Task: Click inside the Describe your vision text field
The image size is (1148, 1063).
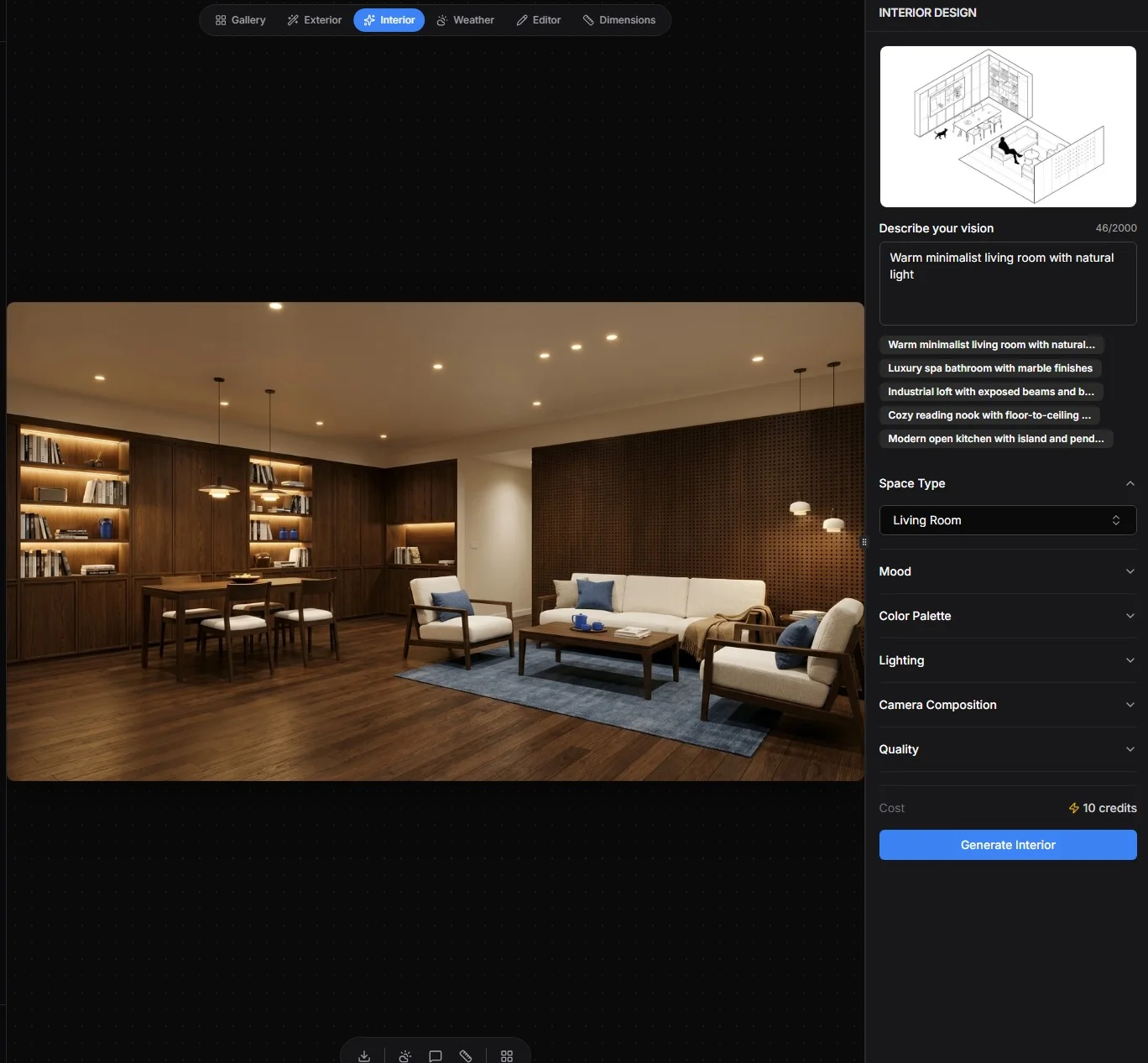Action: (1007, 284)
